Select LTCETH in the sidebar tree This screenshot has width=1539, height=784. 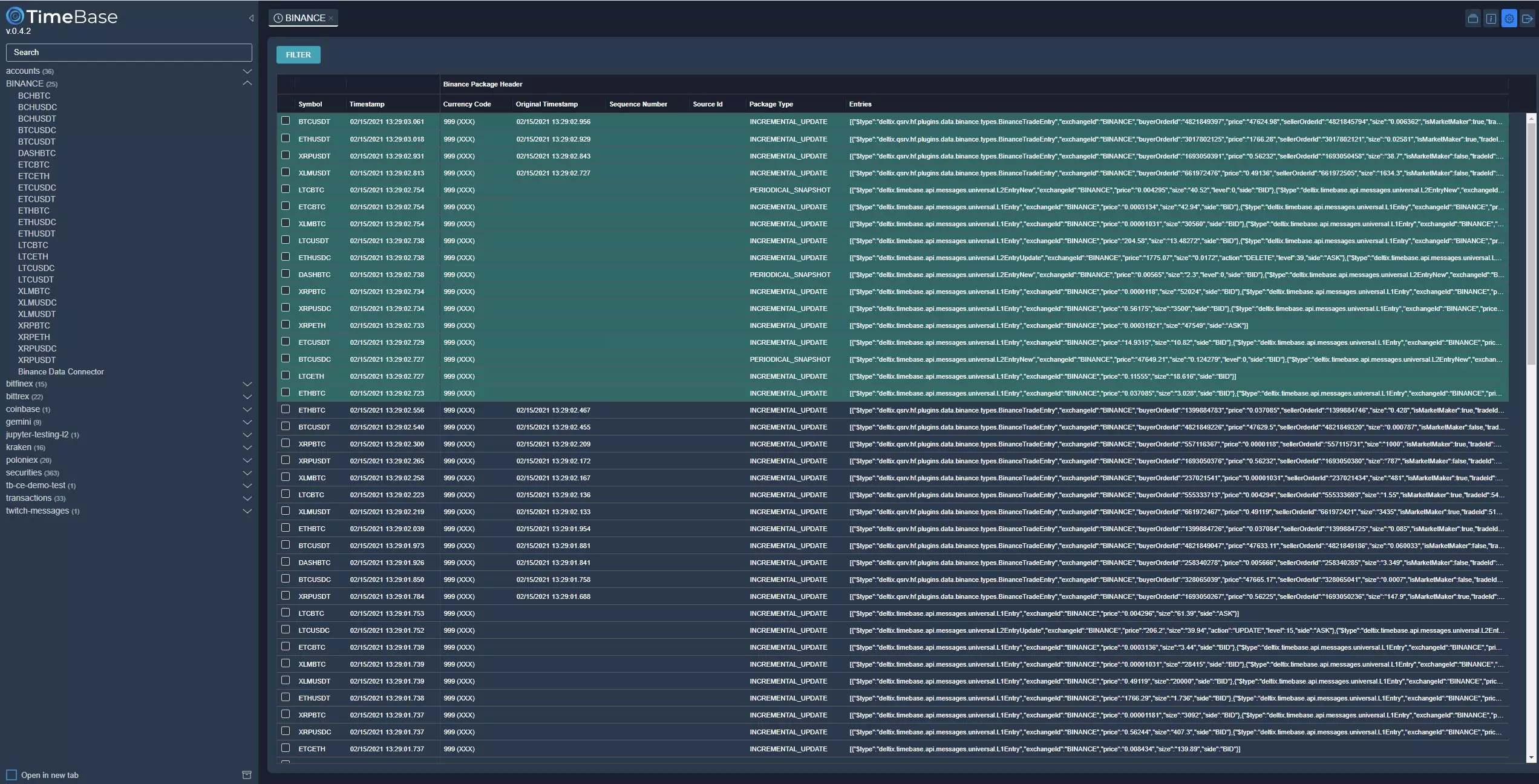(33, 256)
